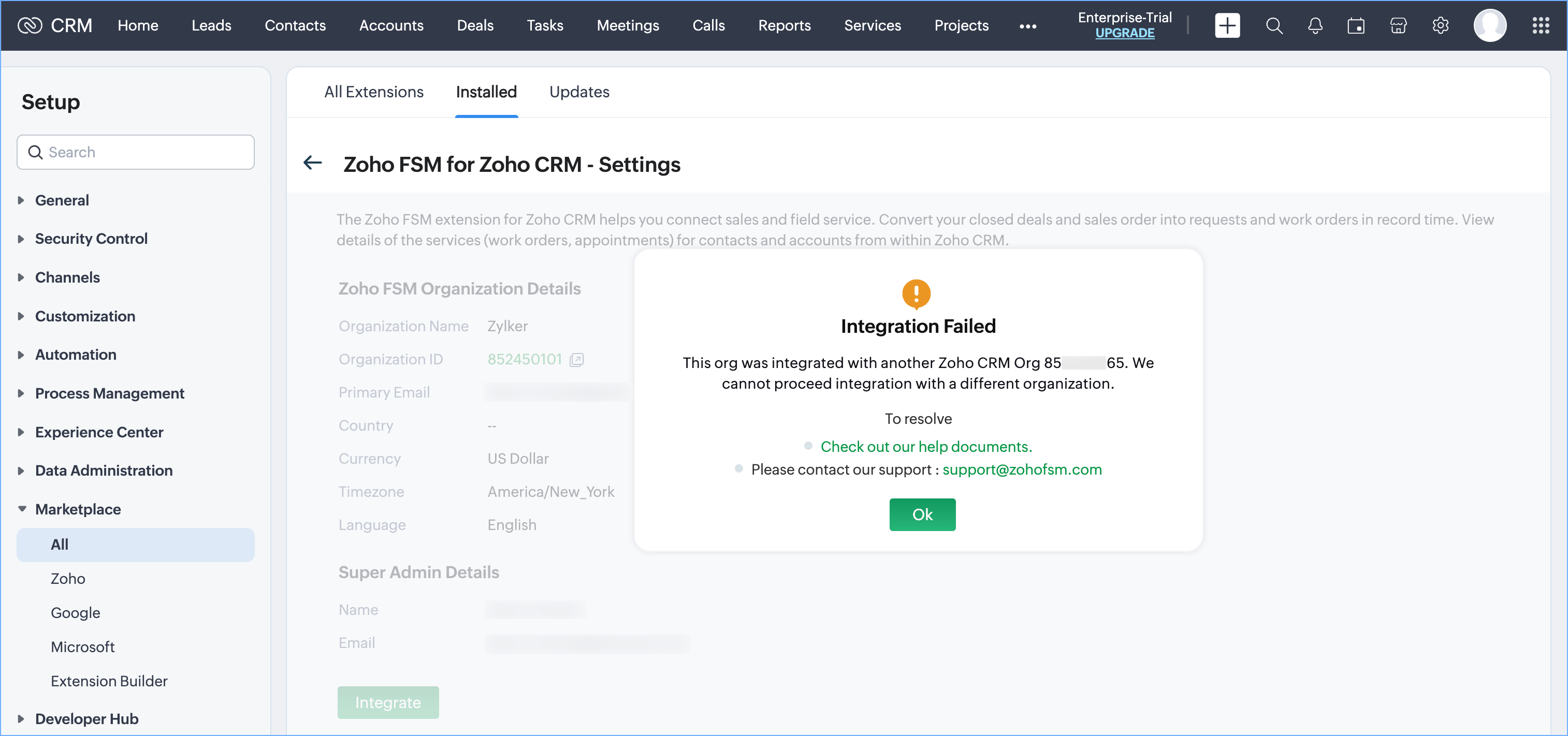
Task: Open the calendar icon in top bar
Action: click(x=1356, y=25)
